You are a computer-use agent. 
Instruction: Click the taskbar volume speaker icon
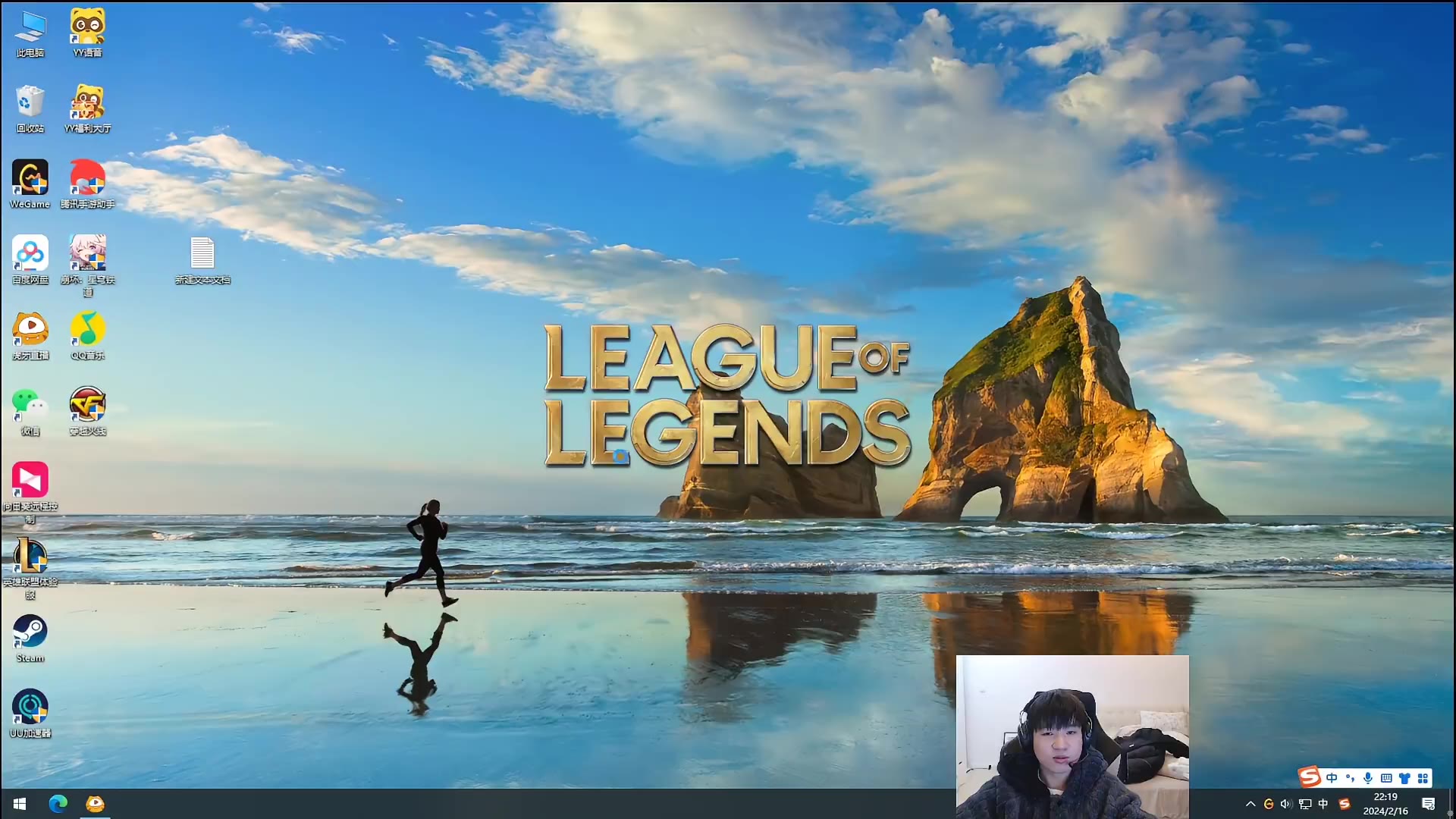[1286, 804]
